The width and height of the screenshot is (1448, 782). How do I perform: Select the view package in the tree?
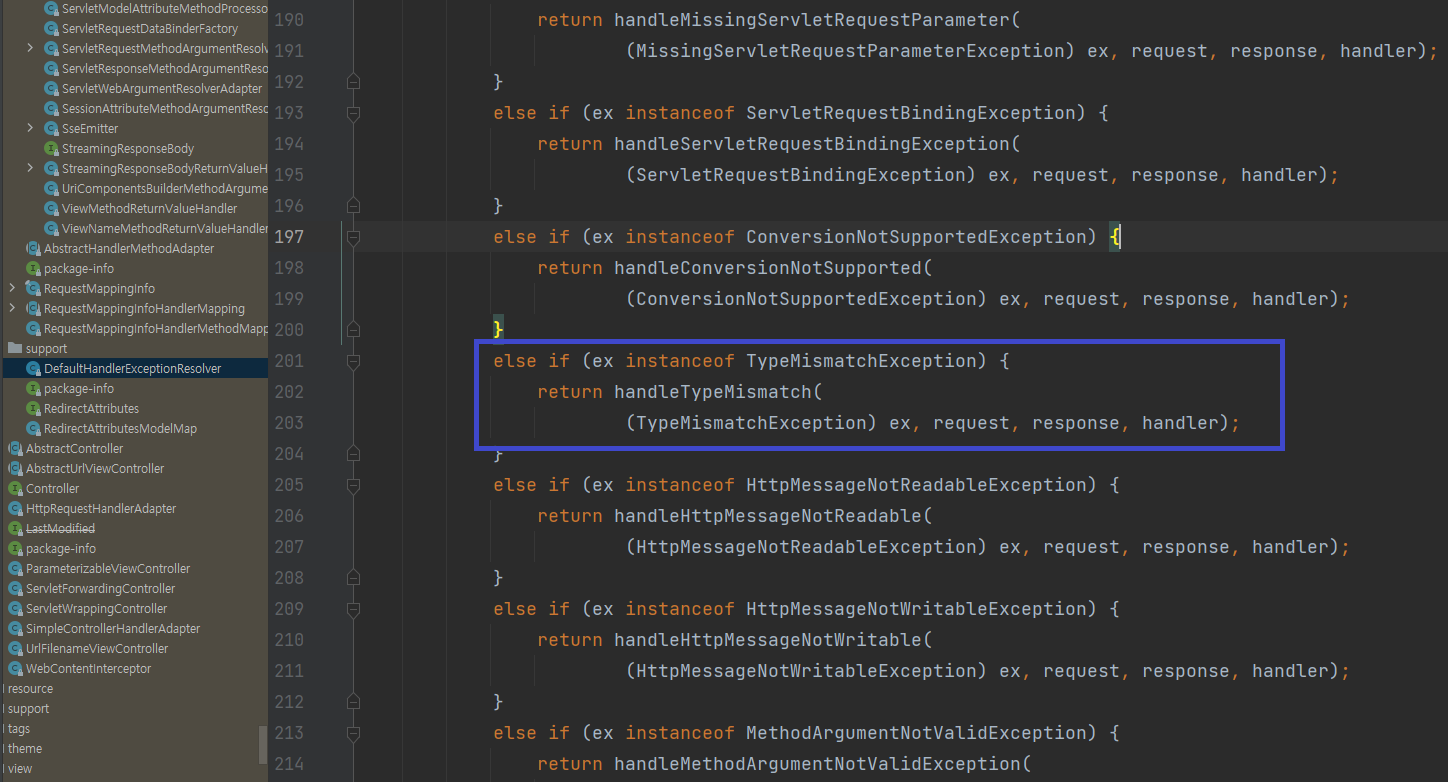coord(20,769)
